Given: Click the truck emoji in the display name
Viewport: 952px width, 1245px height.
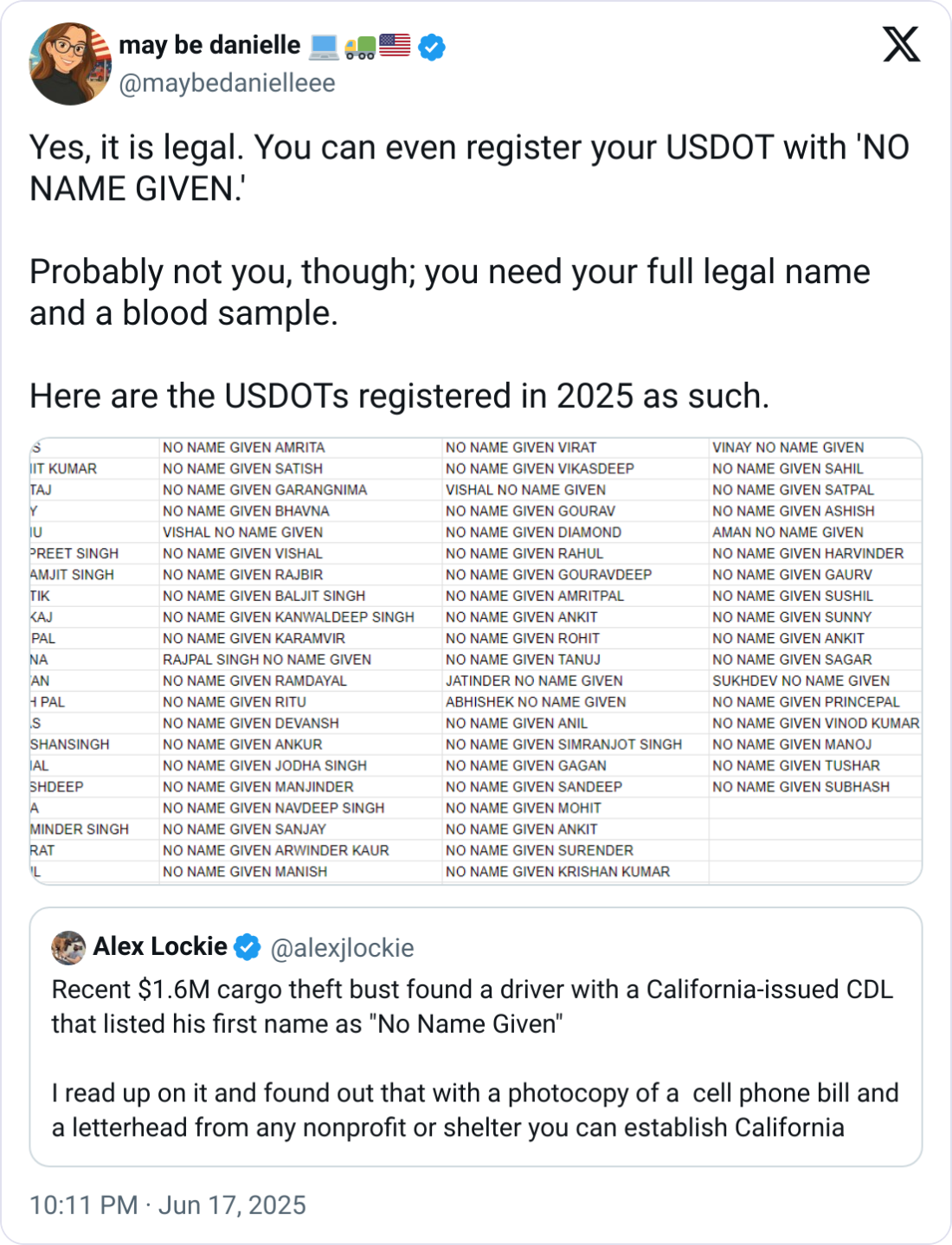Looking at the screenshot, I should [360, 45].
